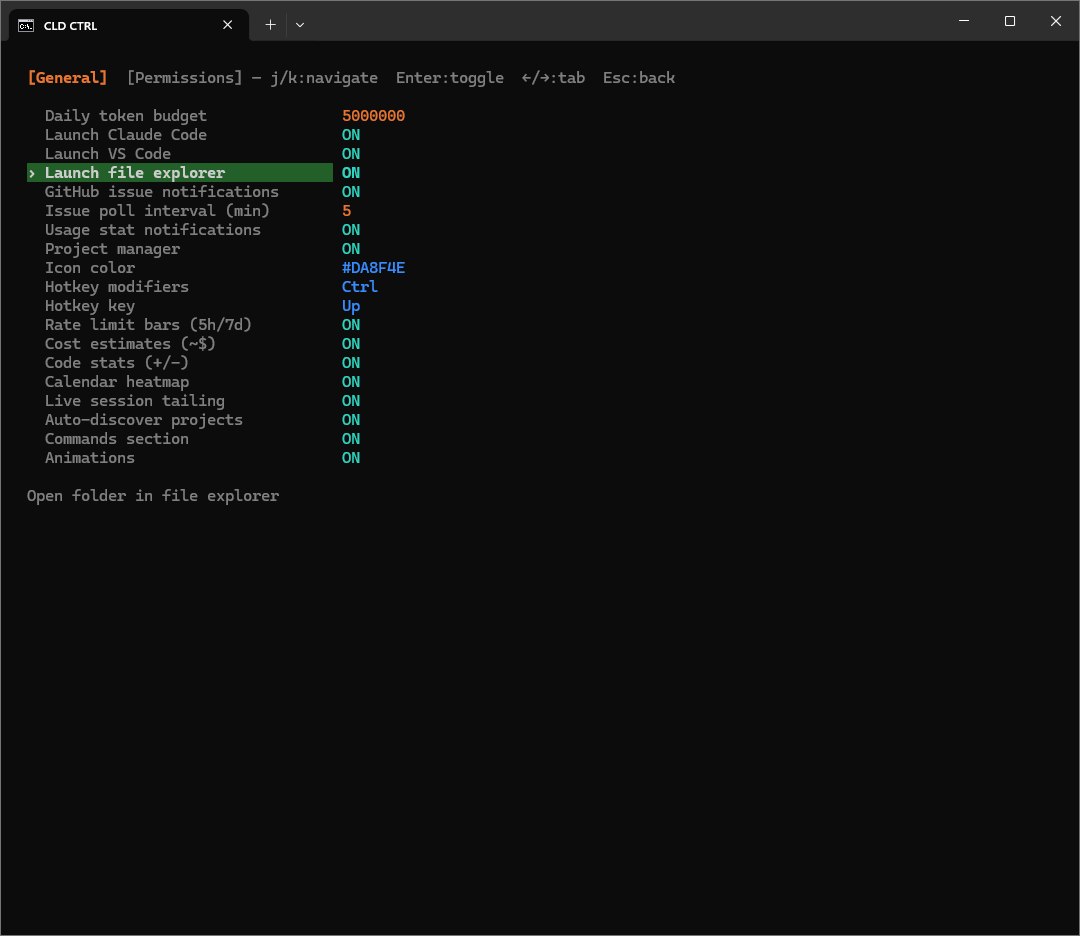Close the terminal window

pos(1055,21)
